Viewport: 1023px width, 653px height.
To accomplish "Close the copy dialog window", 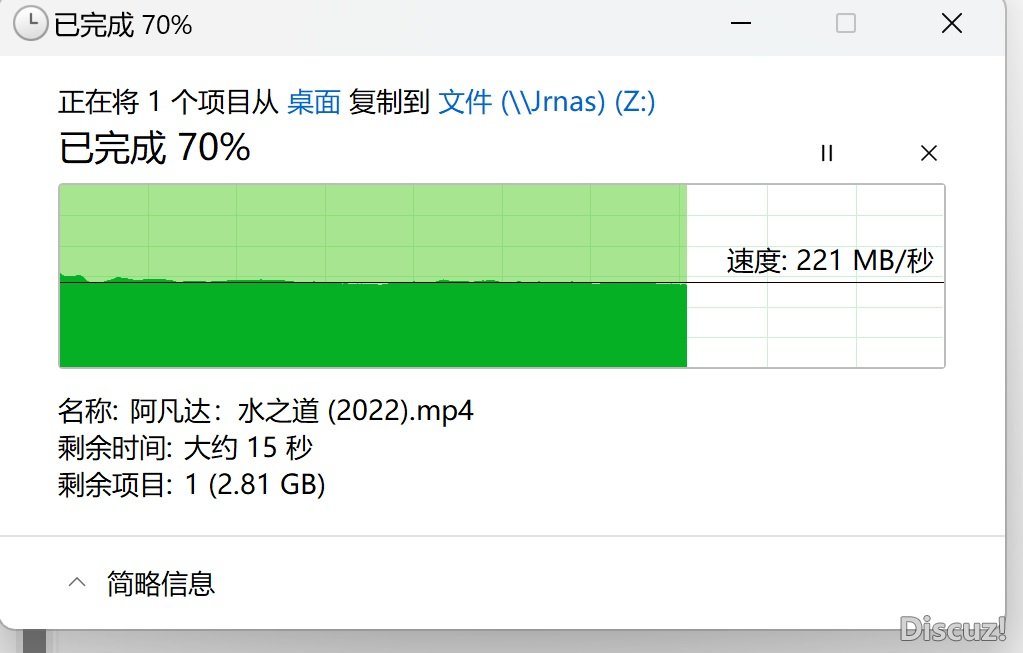I will click(952, 23).
